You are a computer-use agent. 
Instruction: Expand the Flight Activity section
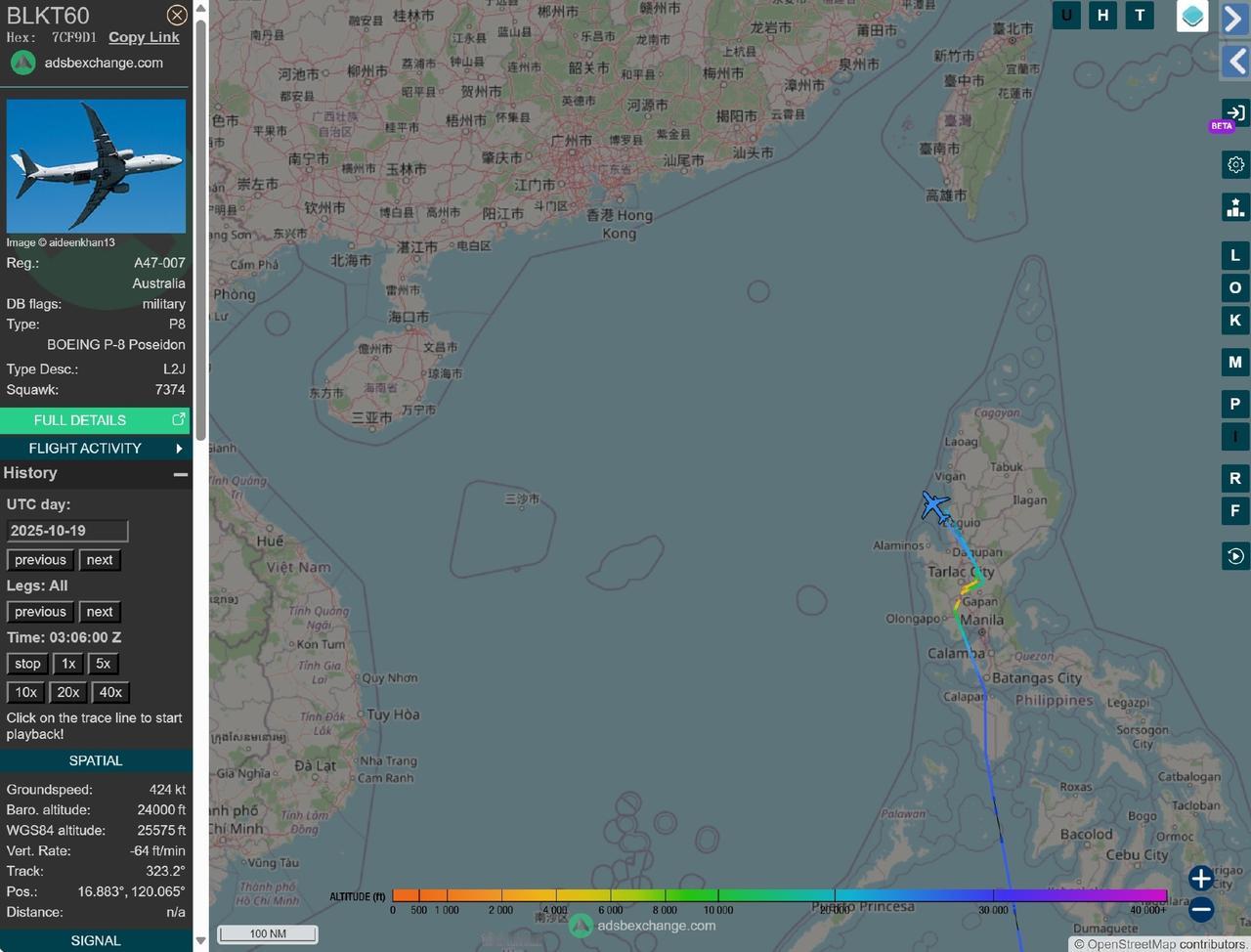(x=96, y=448)
